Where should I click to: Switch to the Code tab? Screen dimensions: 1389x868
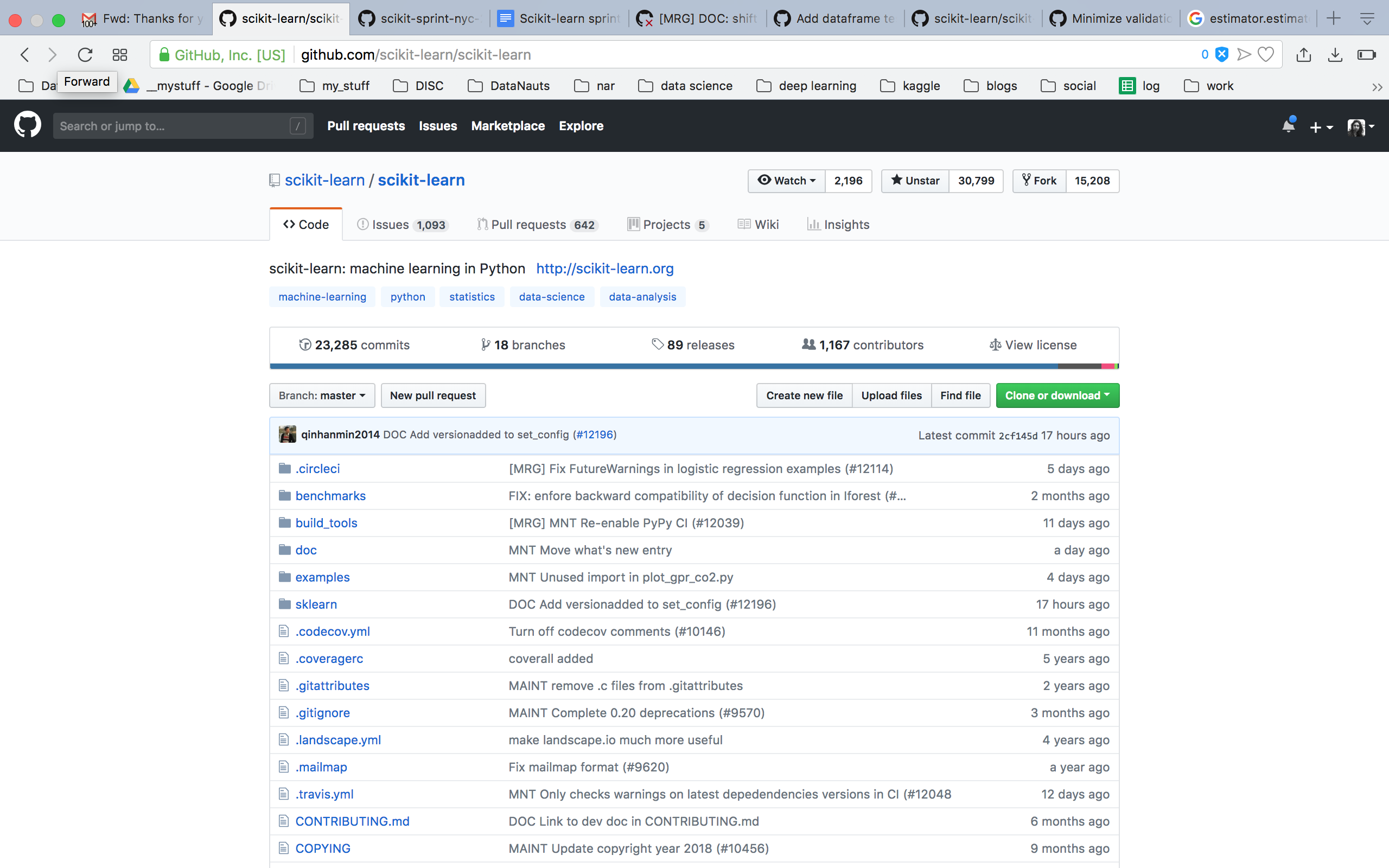(x=306, y=225)
